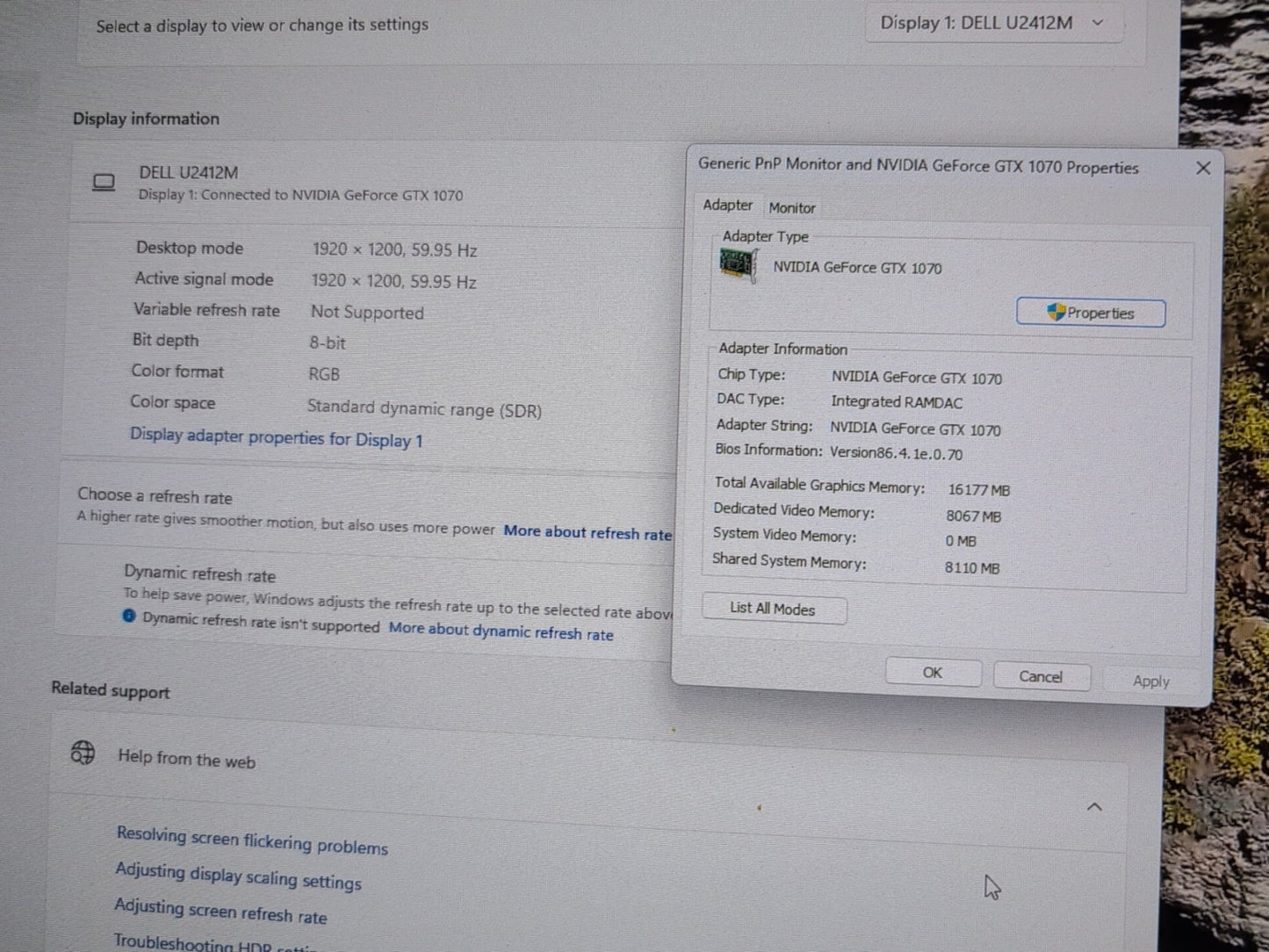The height and width of the screenshot is (952, 1269).
Task: Open Adjusting display scaling settings help link
Action: click(x=238, y=876)
